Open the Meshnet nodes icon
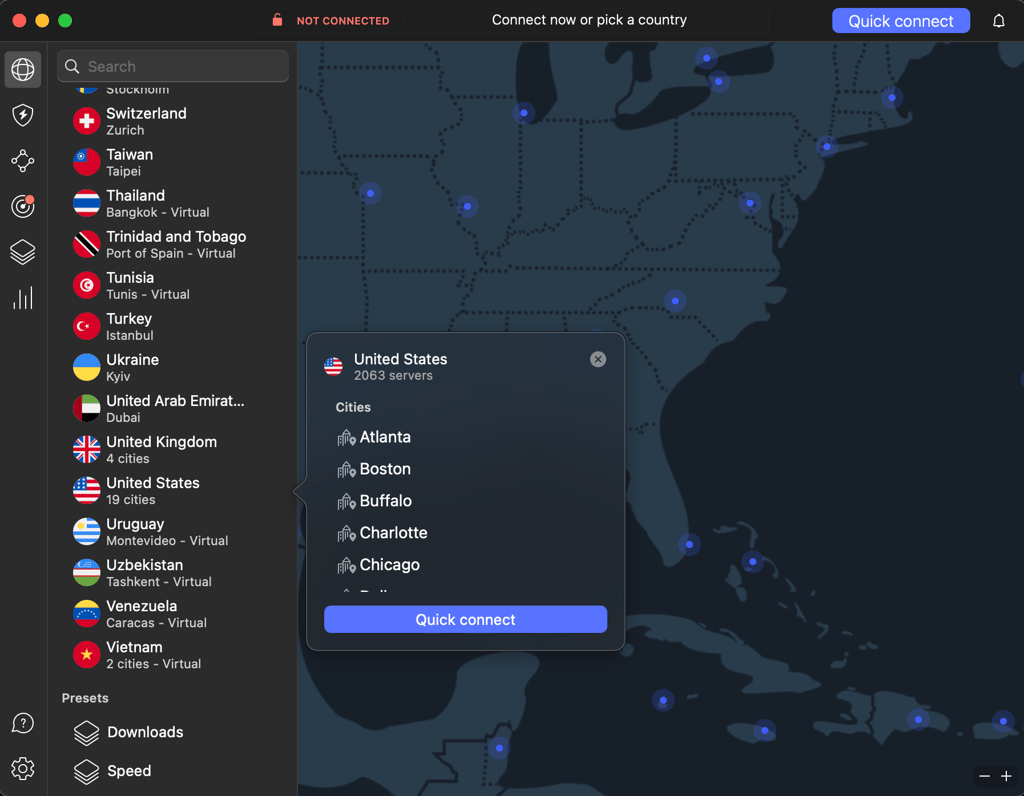 coord(23,161)
